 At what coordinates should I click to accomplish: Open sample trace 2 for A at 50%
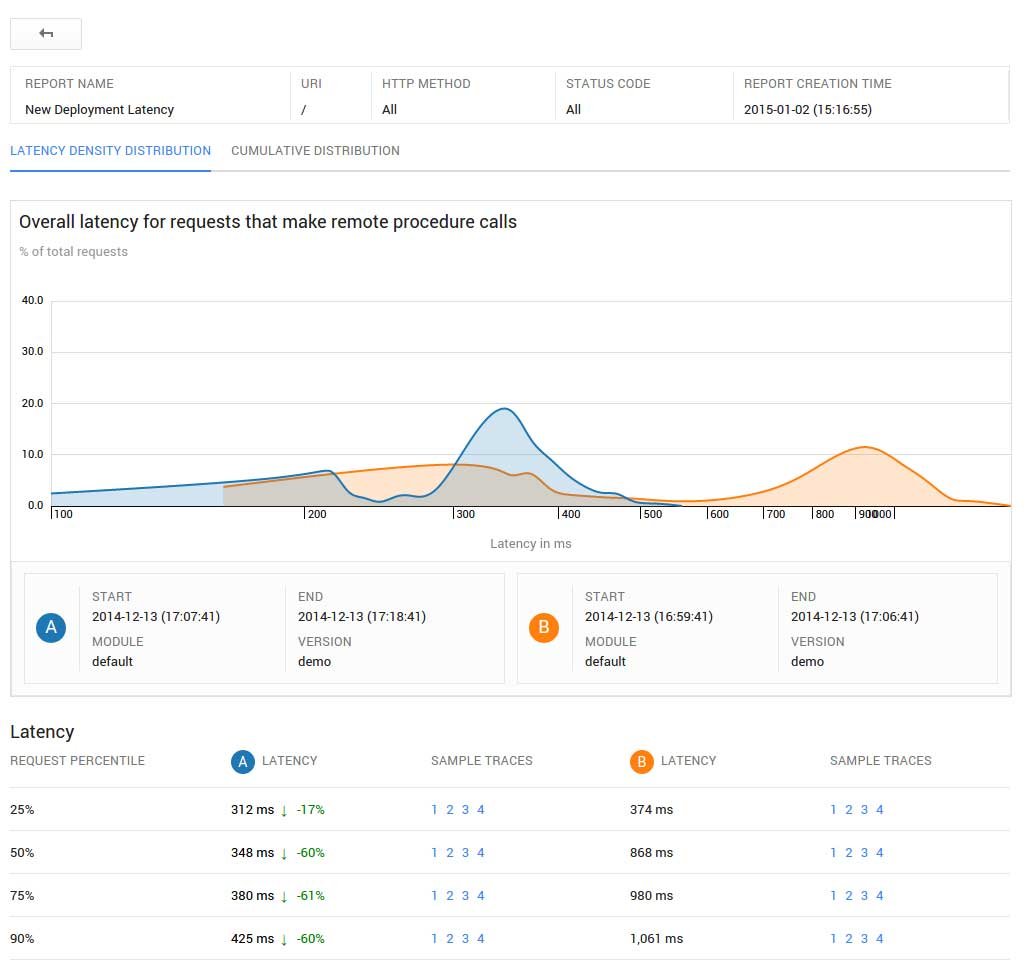[x=450, y=852]
